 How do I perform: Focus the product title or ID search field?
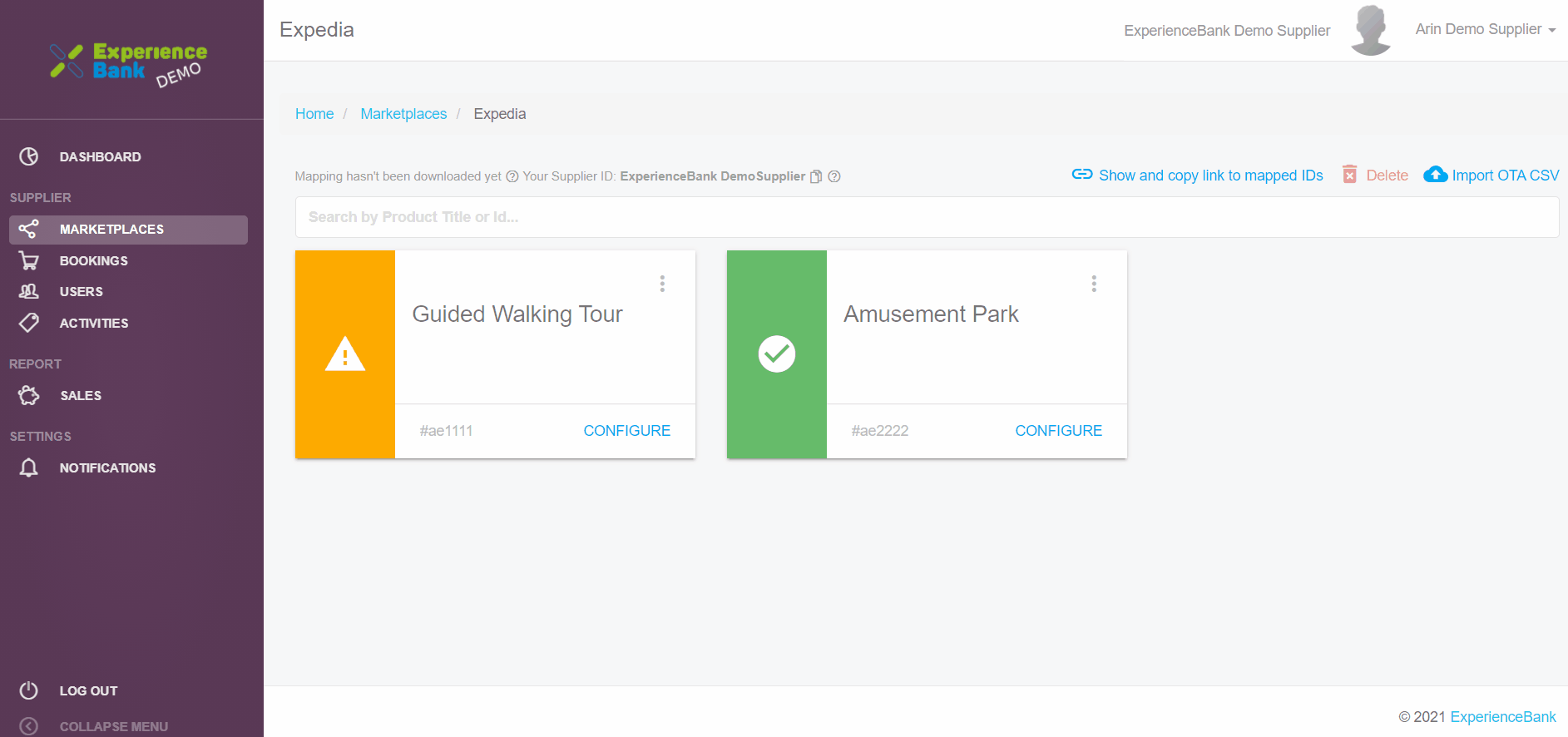[927, 217]
